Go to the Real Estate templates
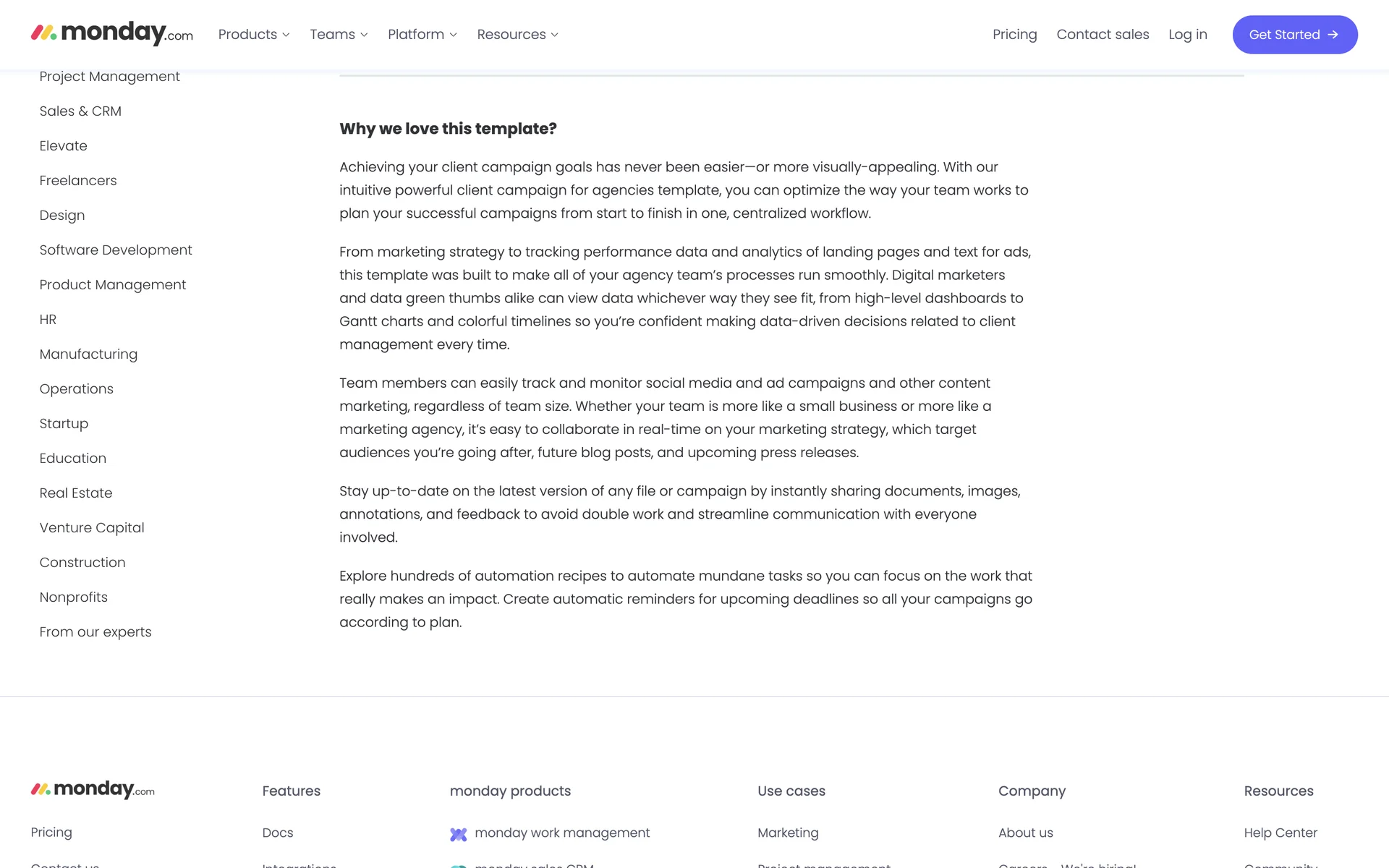The width and height of the screenshot is (1389, 868). pyautogui.click(x=76, y=493)
